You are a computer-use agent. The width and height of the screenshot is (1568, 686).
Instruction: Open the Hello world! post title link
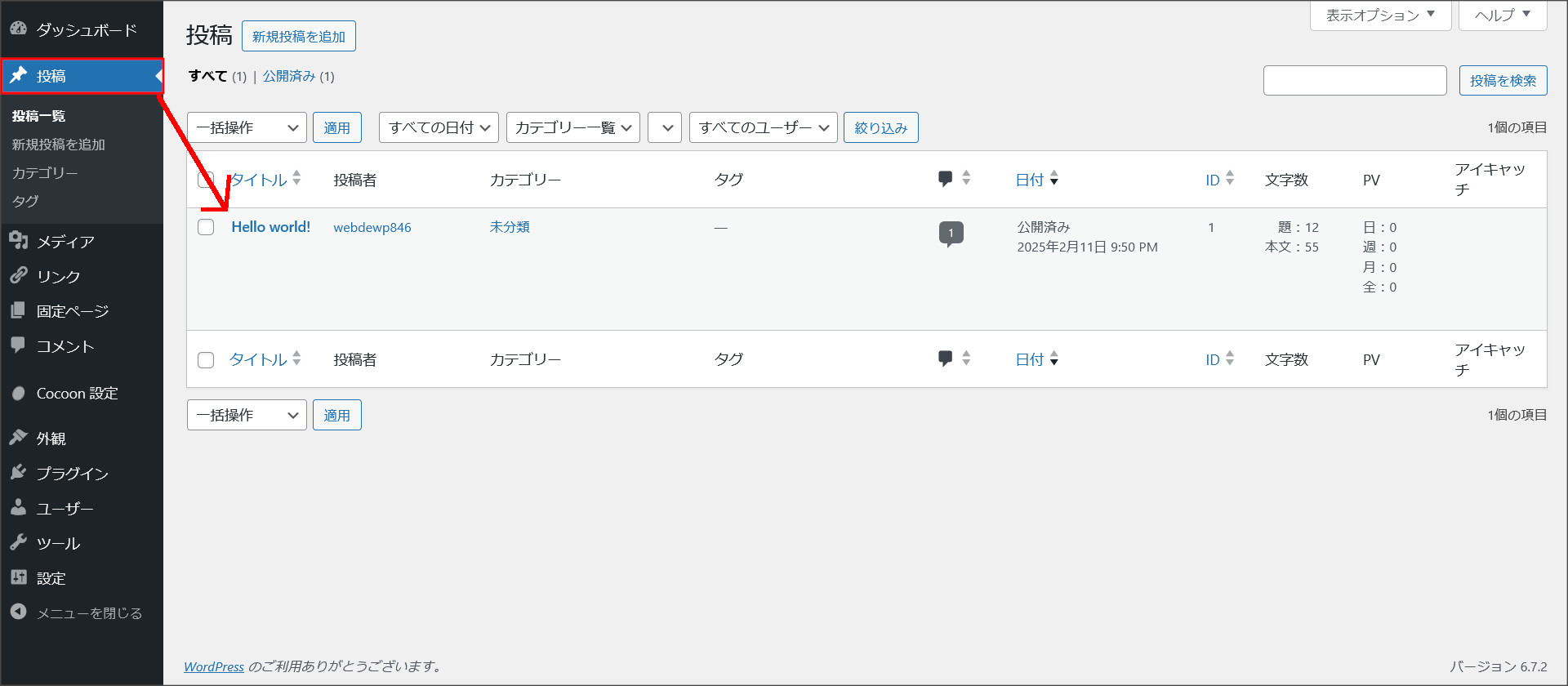coord(271,227)
